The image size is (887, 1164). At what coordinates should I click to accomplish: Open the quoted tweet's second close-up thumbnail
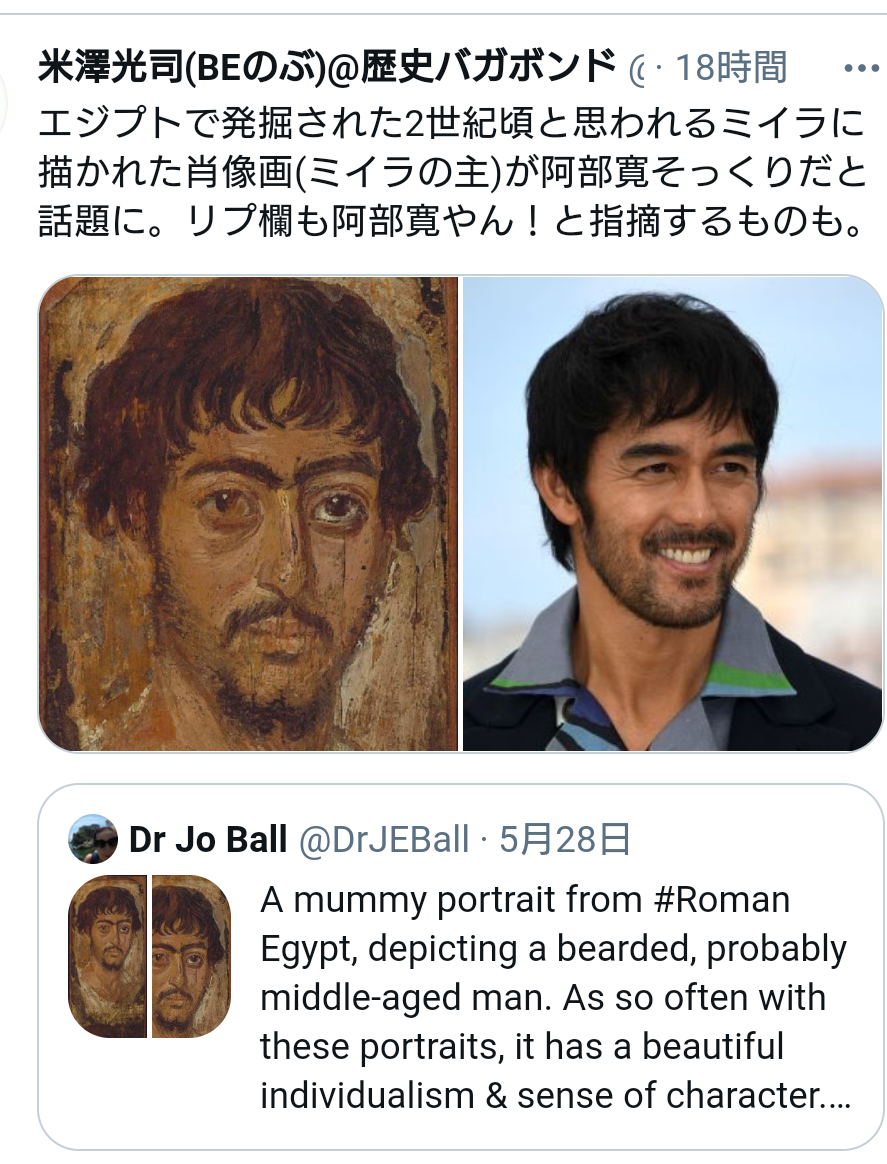tap(192, 957)
